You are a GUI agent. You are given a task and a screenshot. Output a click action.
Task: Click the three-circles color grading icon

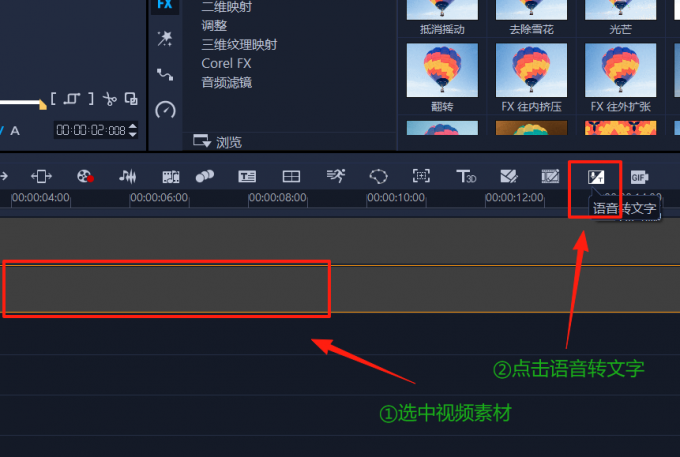pos(205,176)
